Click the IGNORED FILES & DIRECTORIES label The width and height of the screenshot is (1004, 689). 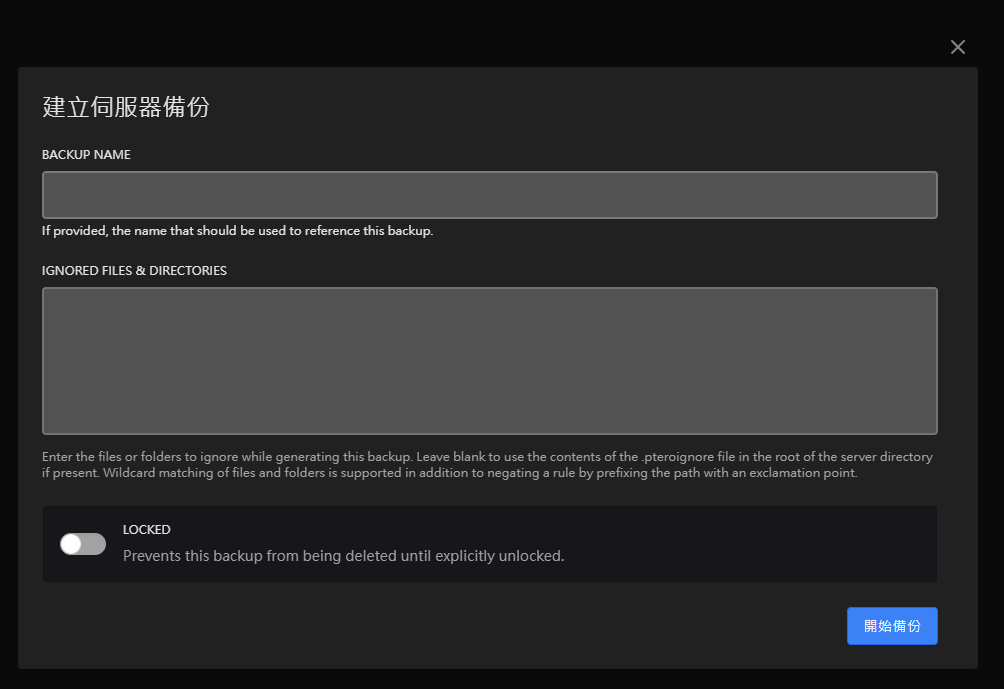(x=134, y=271)
